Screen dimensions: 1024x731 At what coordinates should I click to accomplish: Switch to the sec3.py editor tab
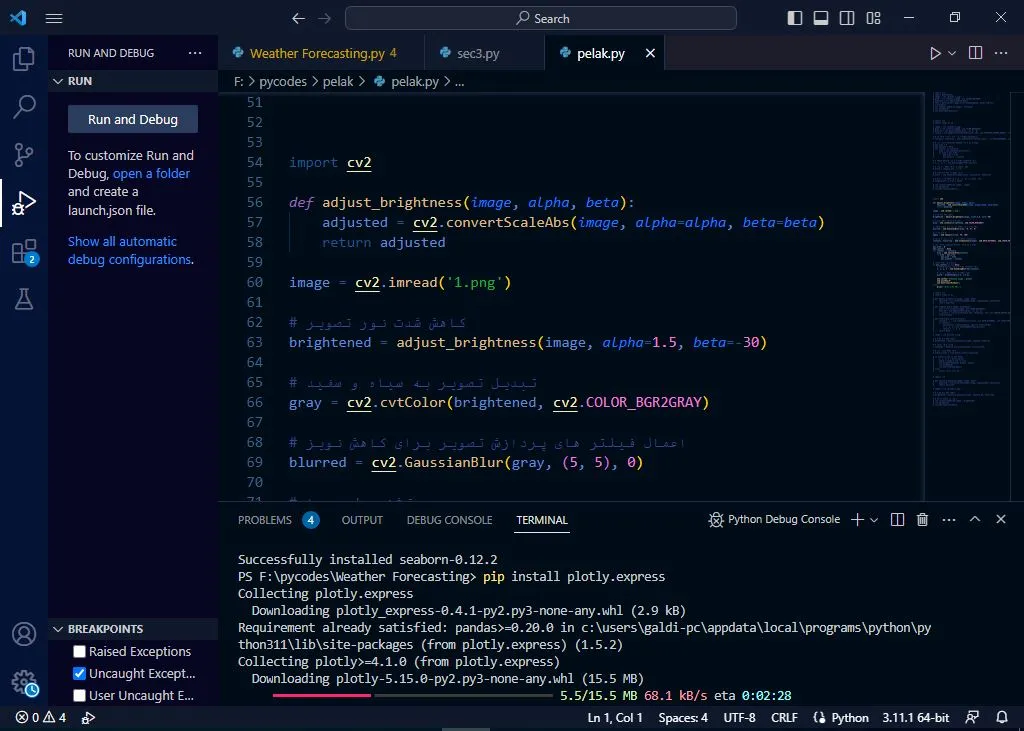[x=478, y=54]
